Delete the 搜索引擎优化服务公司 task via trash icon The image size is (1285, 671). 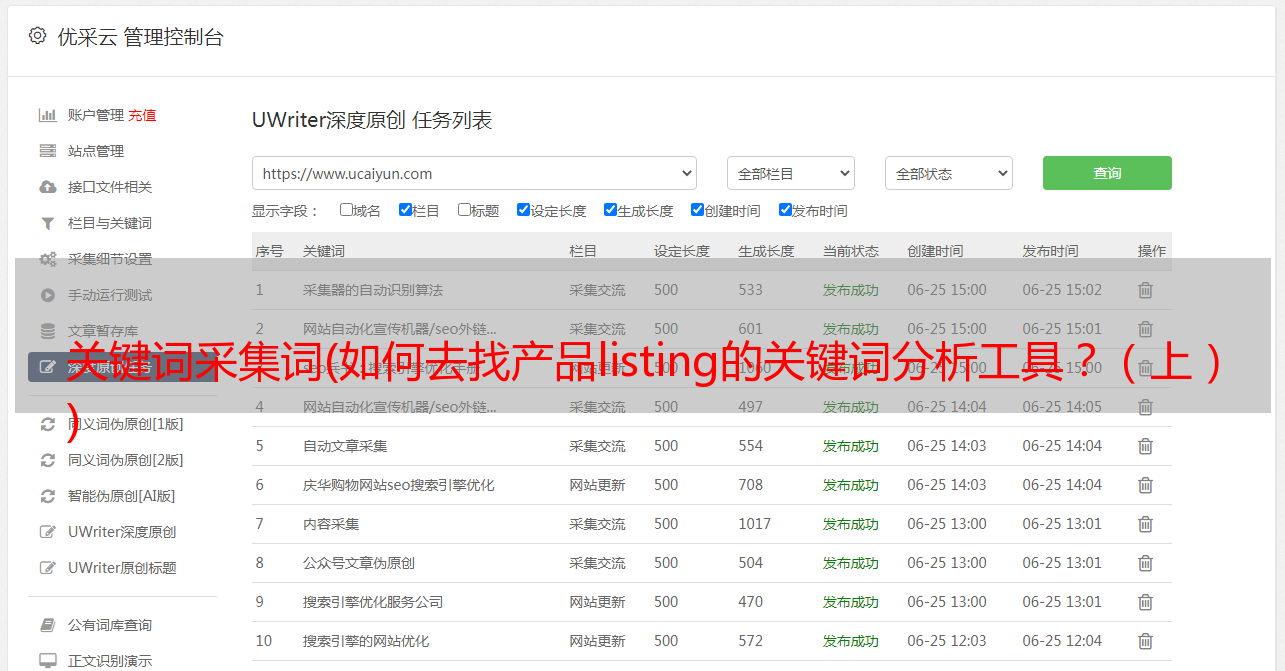click(1145, 602)
